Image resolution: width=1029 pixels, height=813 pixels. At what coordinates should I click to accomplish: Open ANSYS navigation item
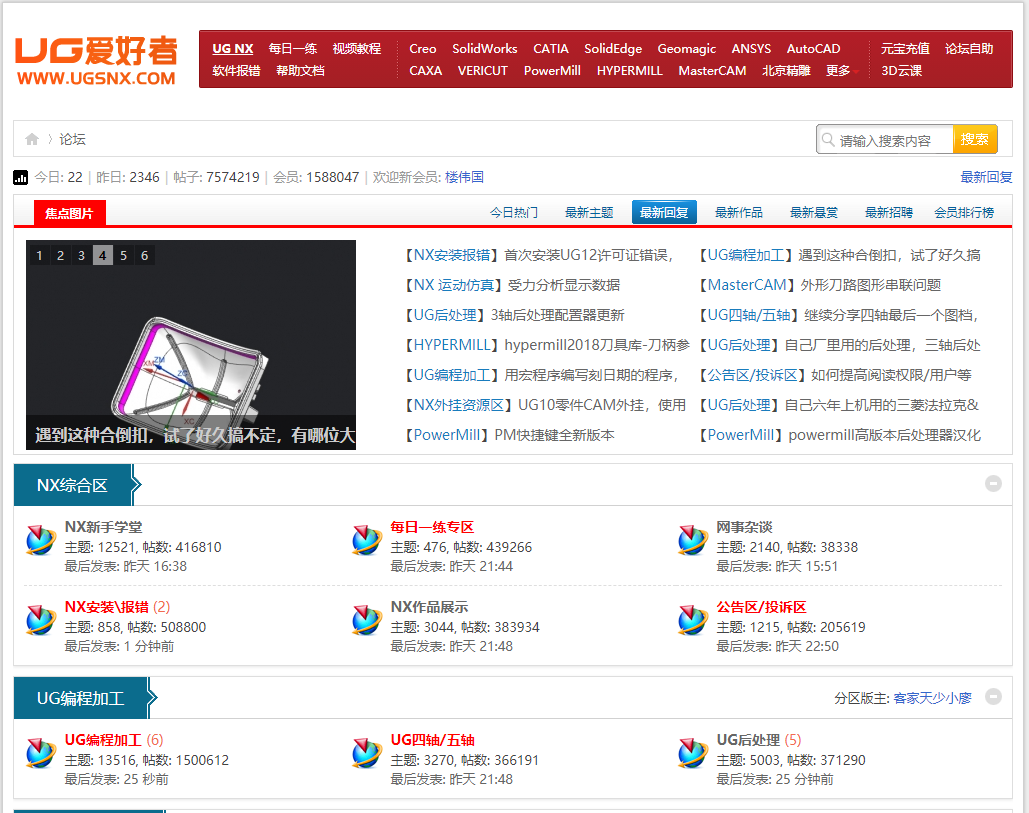coord(751,49)
